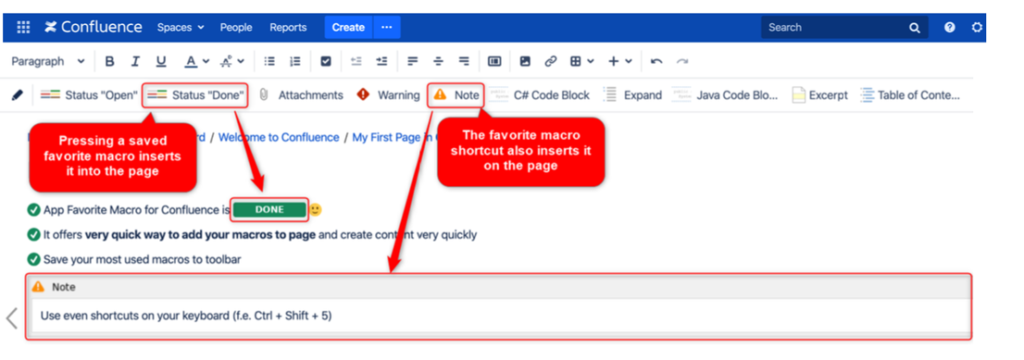
Task: Expand the Paragraph style dropdown
Action: 48,61
